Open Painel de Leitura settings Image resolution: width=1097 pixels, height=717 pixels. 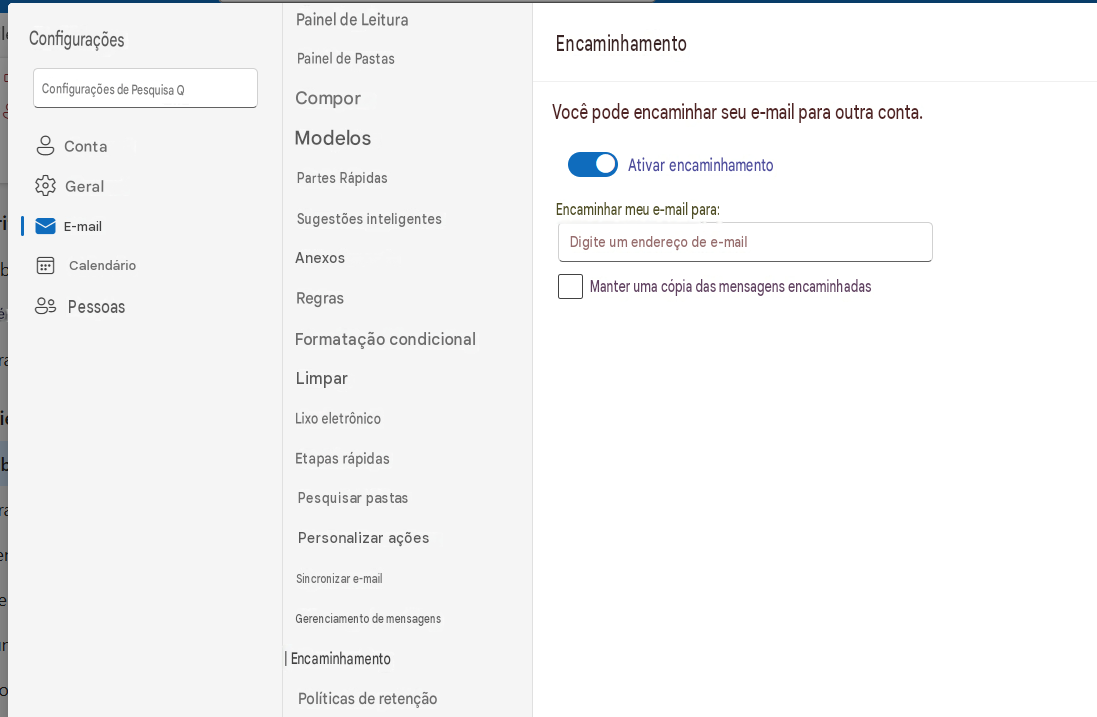click(352, 20)
